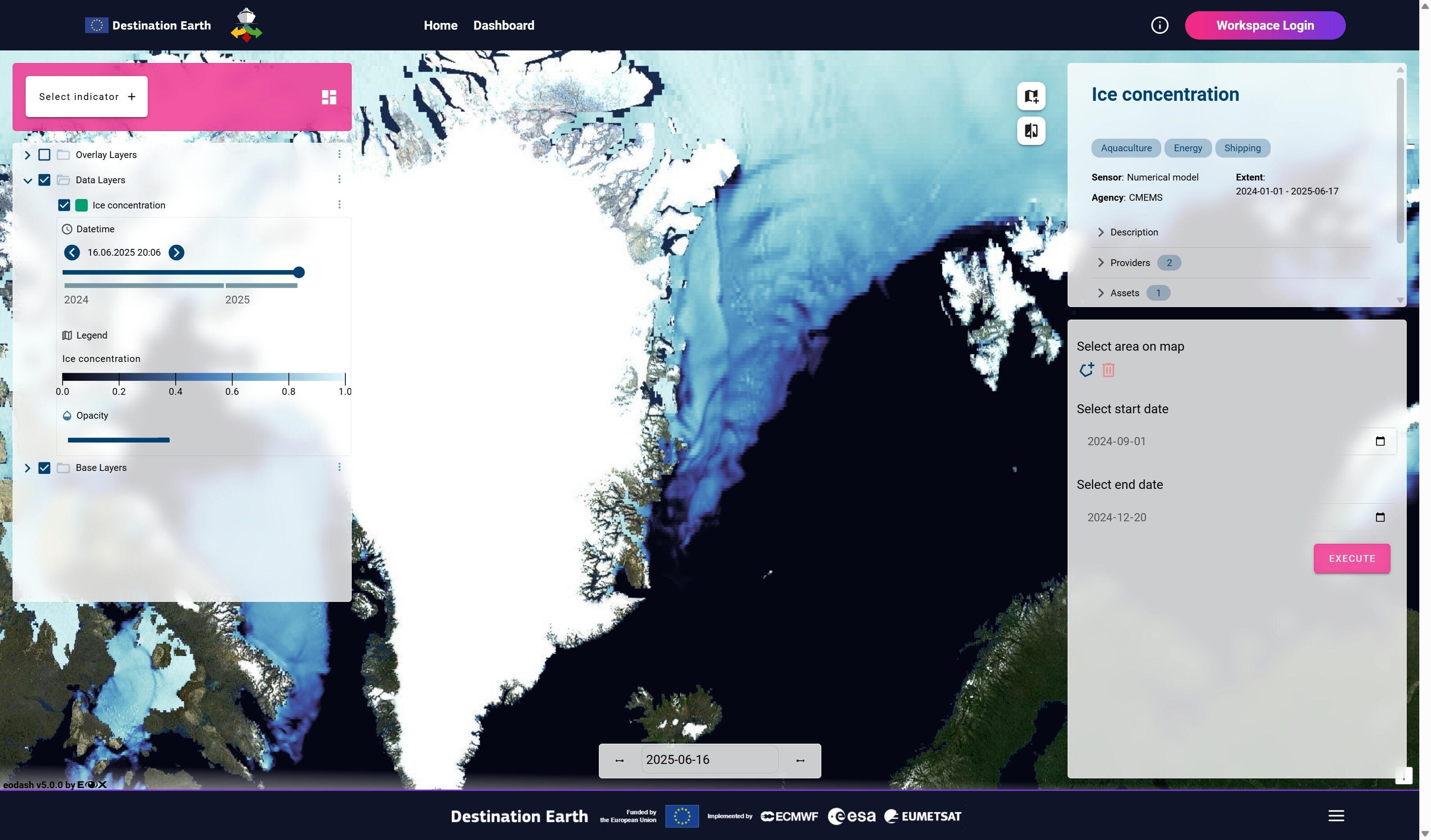The height and width of the screenshot is (840, 1431).
Task: Go to the Home menu item
Action: (x=440, y=26)
